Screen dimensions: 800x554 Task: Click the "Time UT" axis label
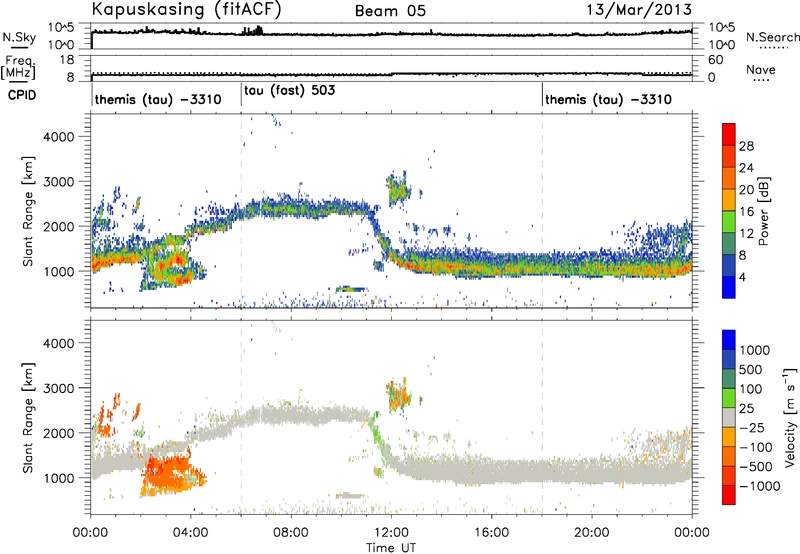[x=391, y=547]
